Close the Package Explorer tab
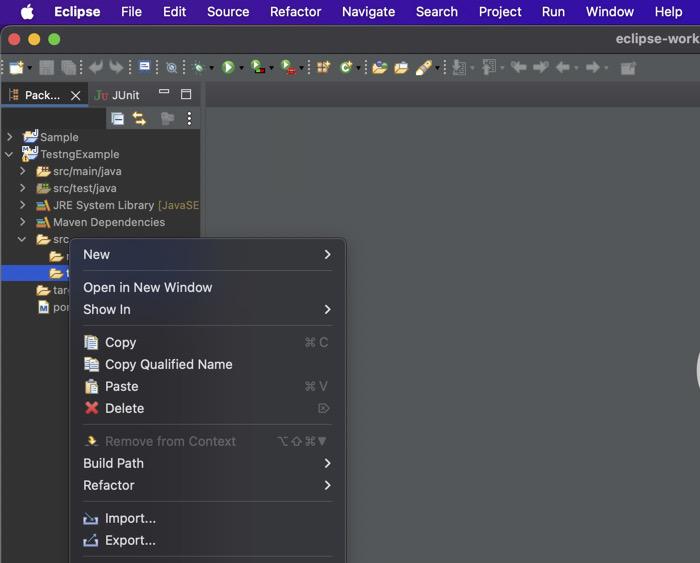 click(75, 96)
